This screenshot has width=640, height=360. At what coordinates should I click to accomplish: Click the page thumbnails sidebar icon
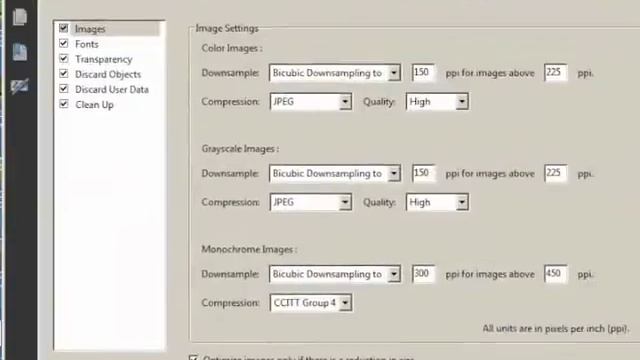click(x=20, y=17)
